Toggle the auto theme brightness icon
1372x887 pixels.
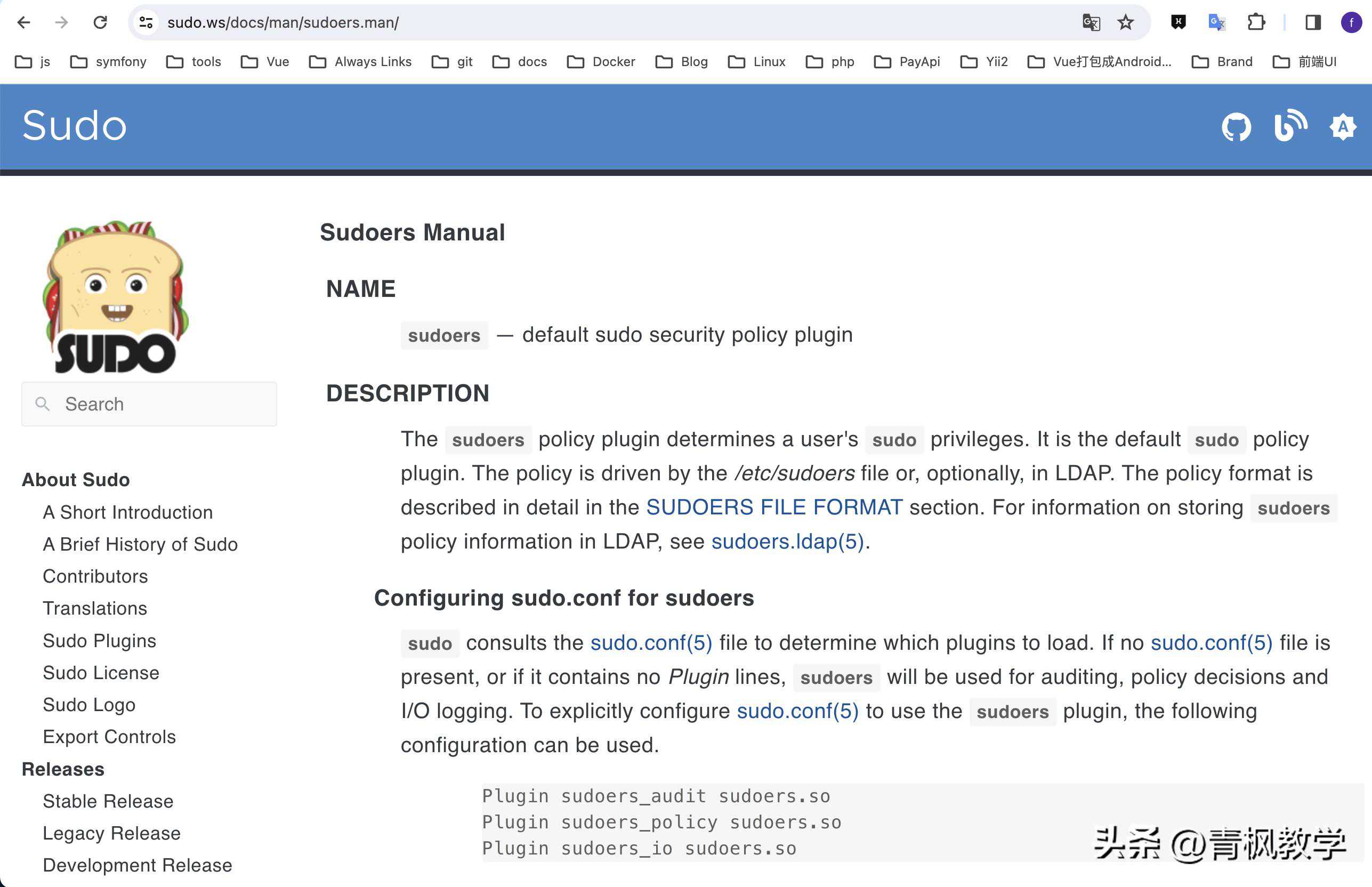tap(1343, 127)
